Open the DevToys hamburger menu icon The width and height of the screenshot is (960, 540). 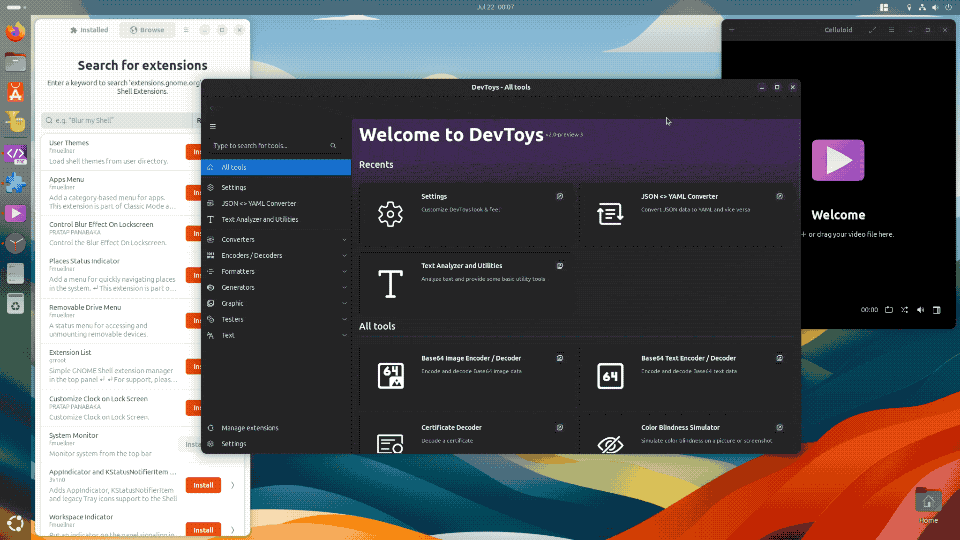tap(212, 127)
